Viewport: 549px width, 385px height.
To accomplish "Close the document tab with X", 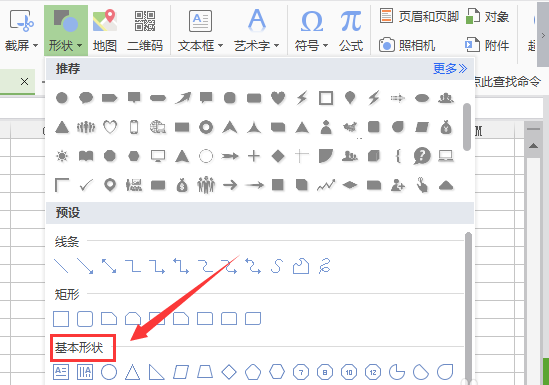I will coord(24,82).
